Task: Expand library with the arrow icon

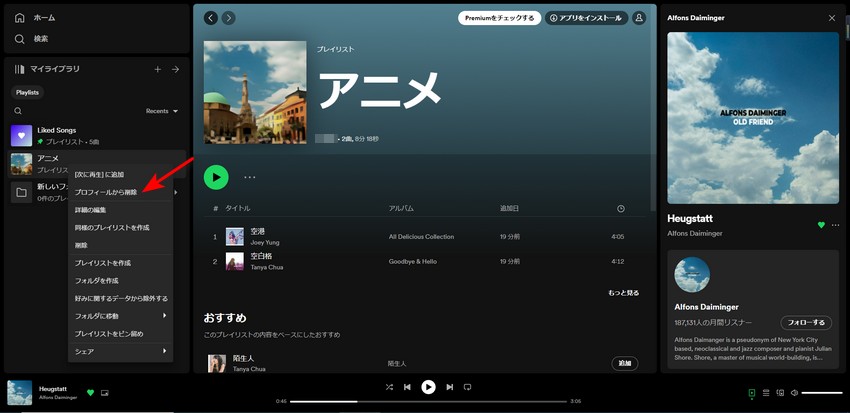Action: [x=176, y=69]
